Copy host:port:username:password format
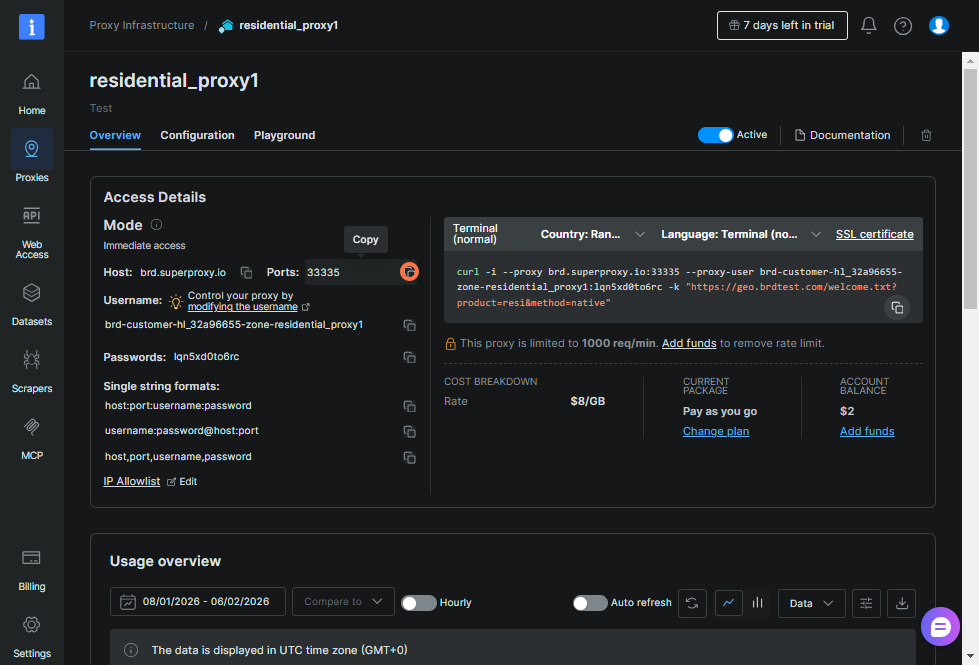The width and height of the screenshot is (979, 665). (x=409, y=406)
